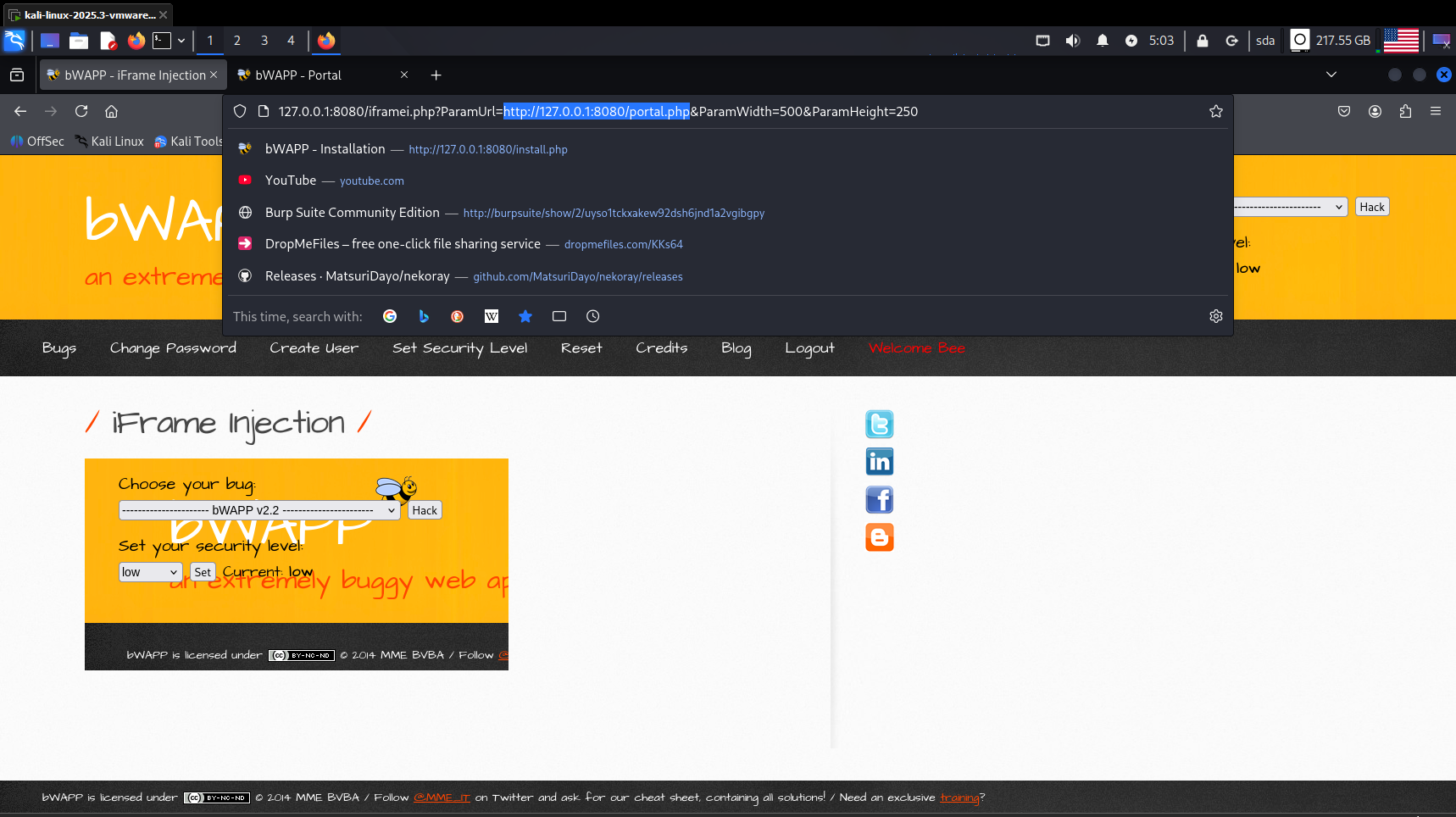Search with Google engine icon
The width and height of the screenshot is (1456, 817).
(x=390, y=316)
